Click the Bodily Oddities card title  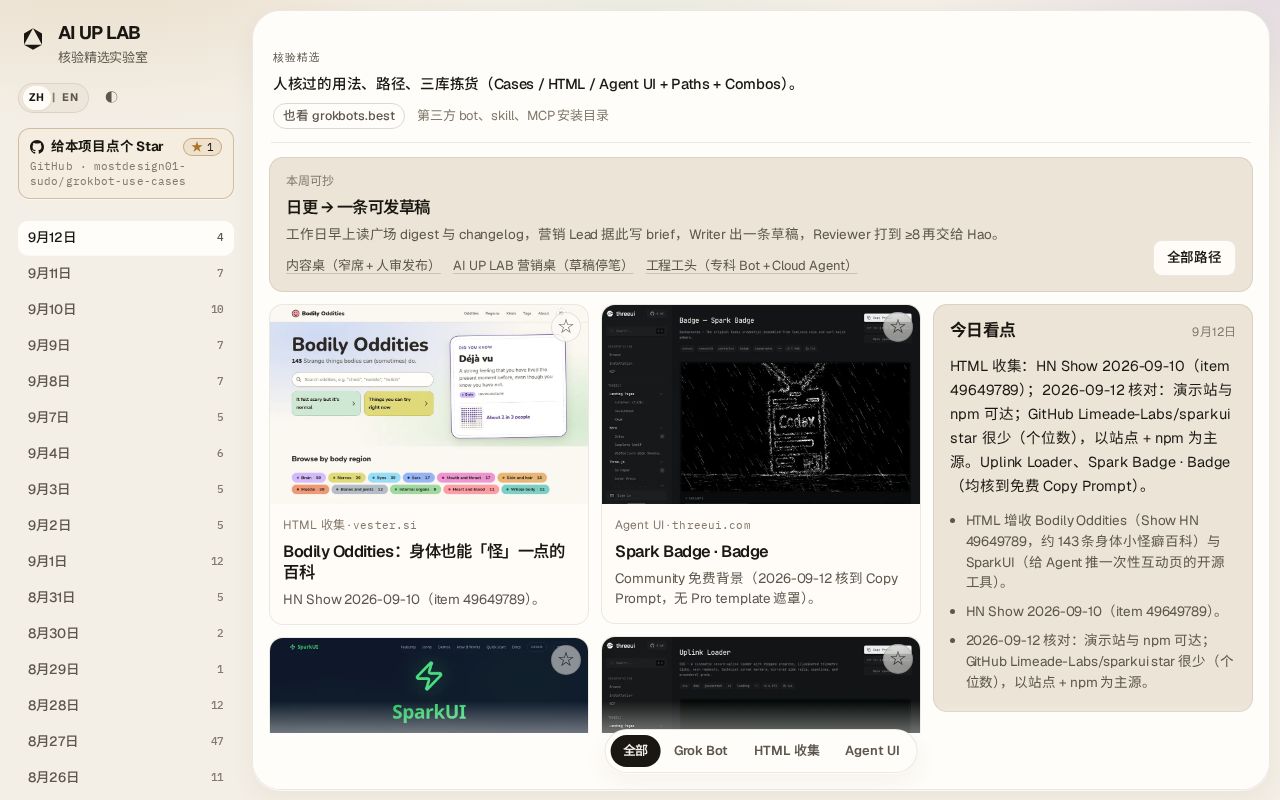424,562
